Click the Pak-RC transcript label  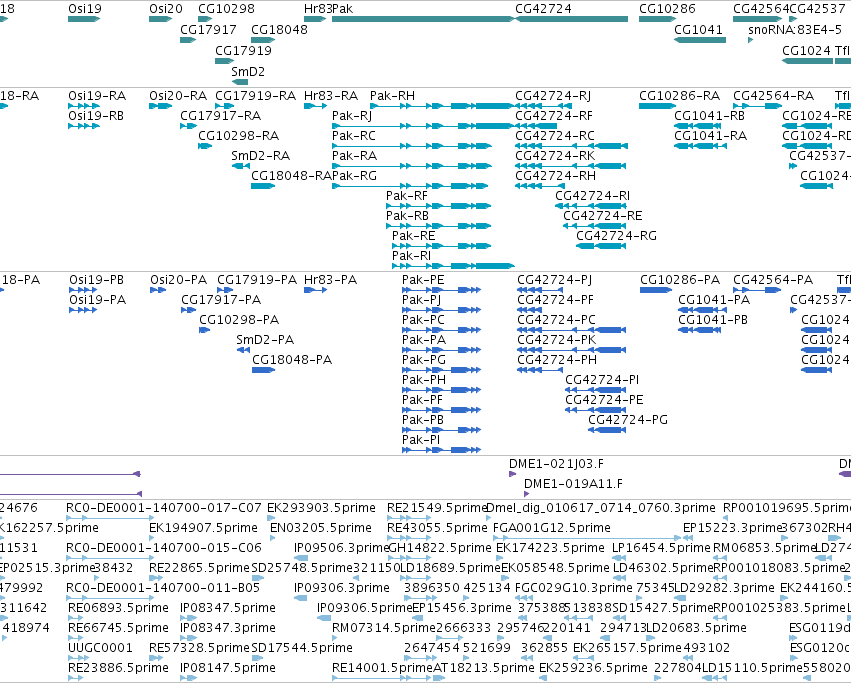click(354, 136)
